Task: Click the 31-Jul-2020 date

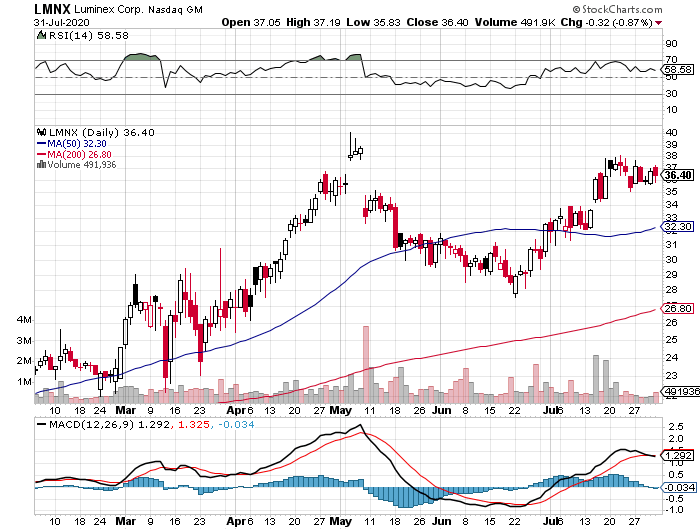Action: click(62, 22)
